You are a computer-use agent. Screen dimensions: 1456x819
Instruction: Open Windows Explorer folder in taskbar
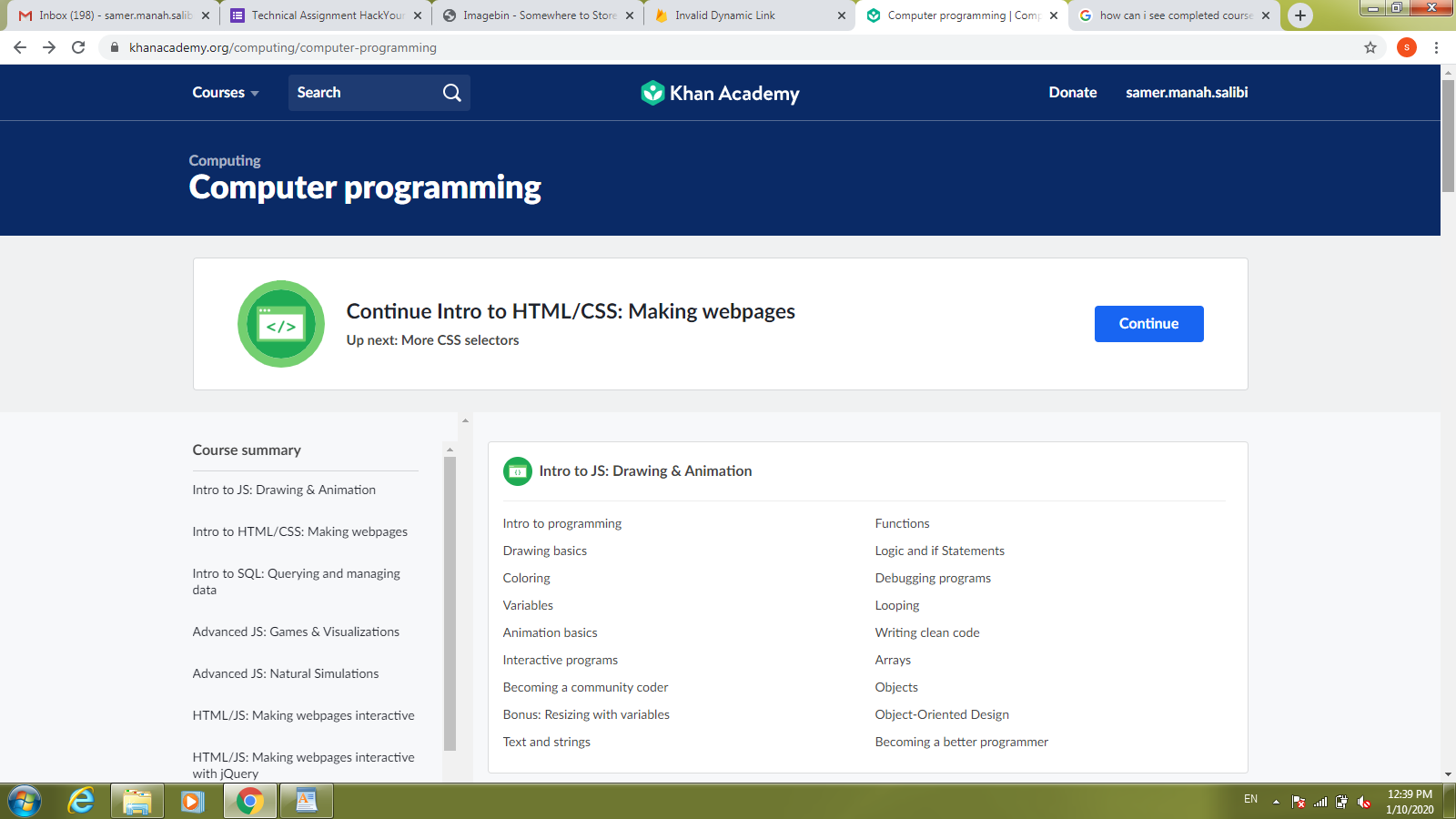tap(137, 802)
